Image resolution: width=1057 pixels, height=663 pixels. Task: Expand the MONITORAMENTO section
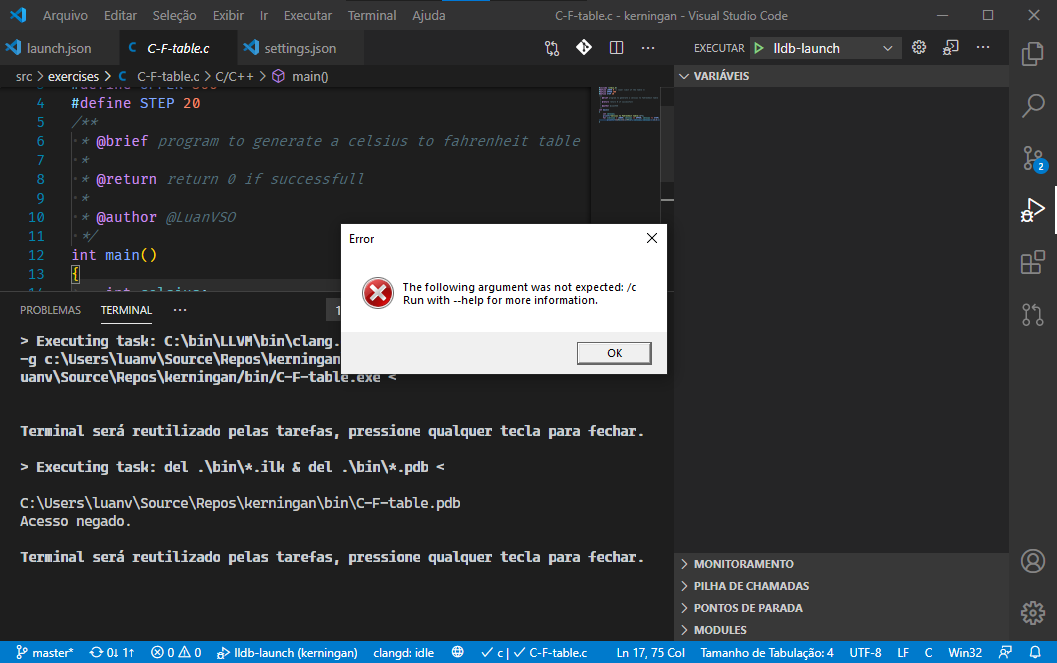point(745,564)
